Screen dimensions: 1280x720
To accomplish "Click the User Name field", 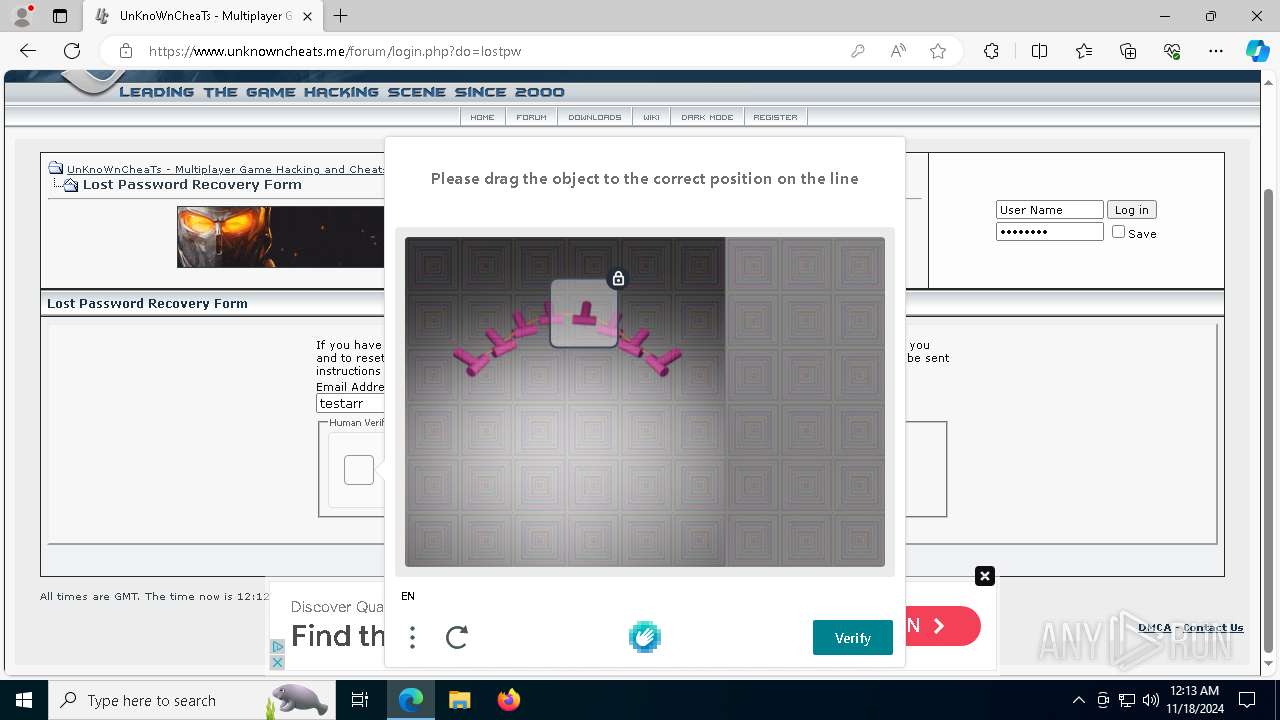I will 1049,210.
